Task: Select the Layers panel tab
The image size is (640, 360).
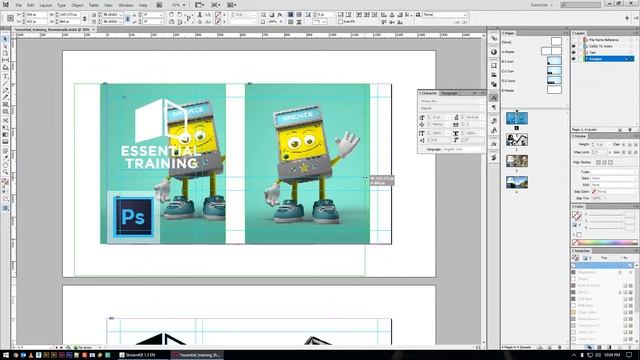Action: pyautogui.click(x=579, y=33)
